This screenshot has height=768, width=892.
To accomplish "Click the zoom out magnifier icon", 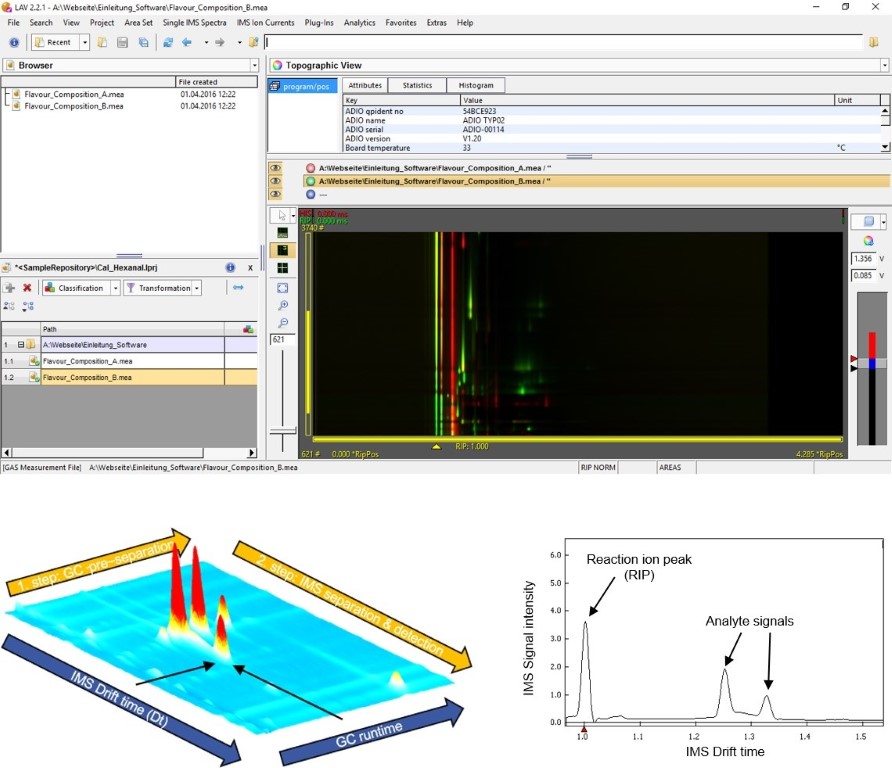I will [x=283, y=323].
